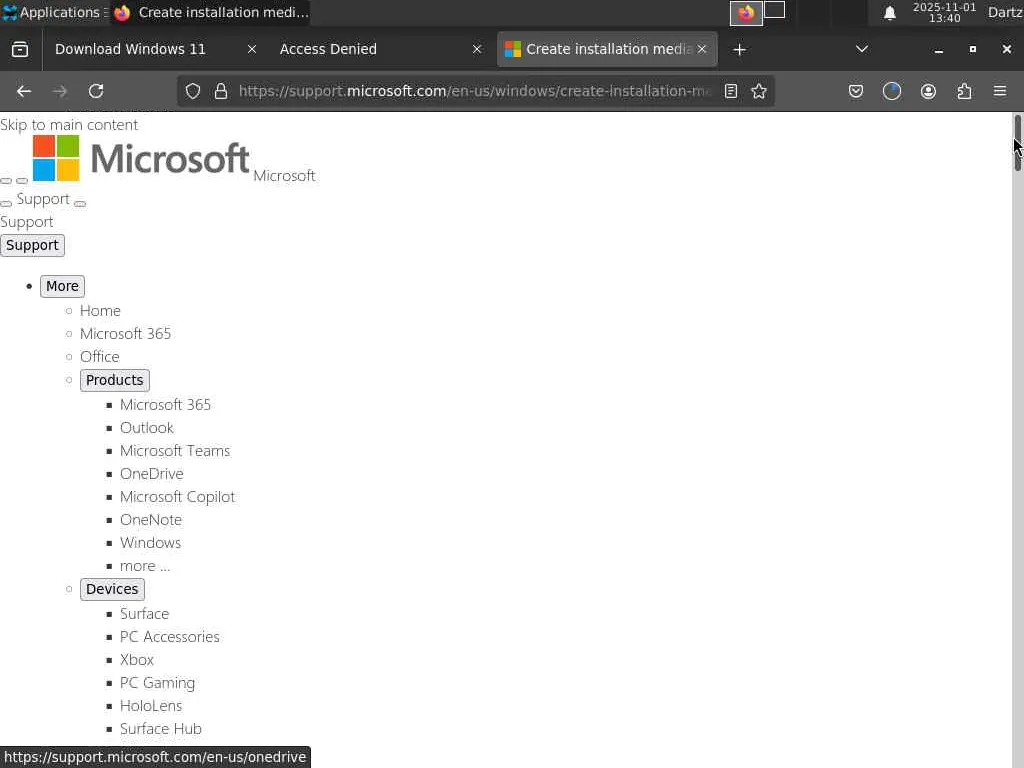Screen dimensions: 1024x768
Task: Click the Firefox account avatar icon
Action: pos(928,91)
